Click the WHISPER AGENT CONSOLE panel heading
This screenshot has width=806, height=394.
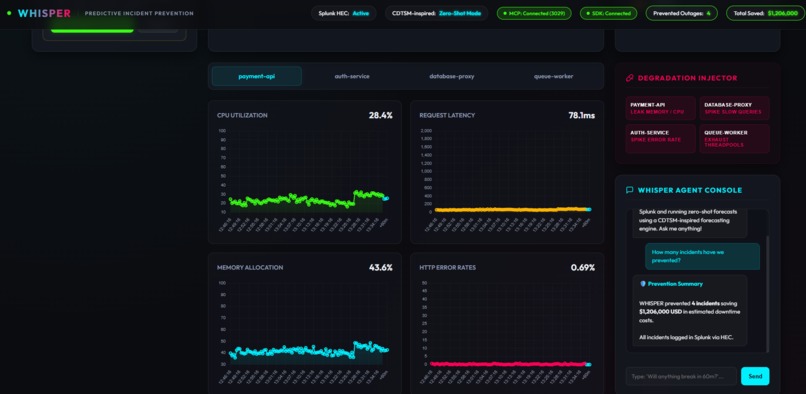coord(690,190)
